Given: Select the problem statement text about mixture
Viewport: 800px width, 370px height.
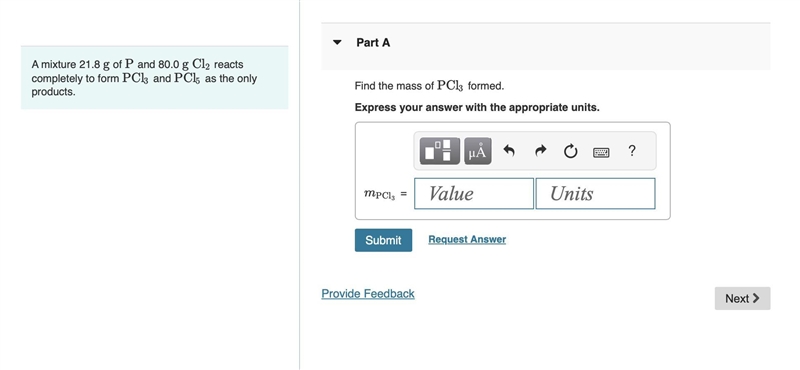Looking at the screenshot, I should pos(144,78).
